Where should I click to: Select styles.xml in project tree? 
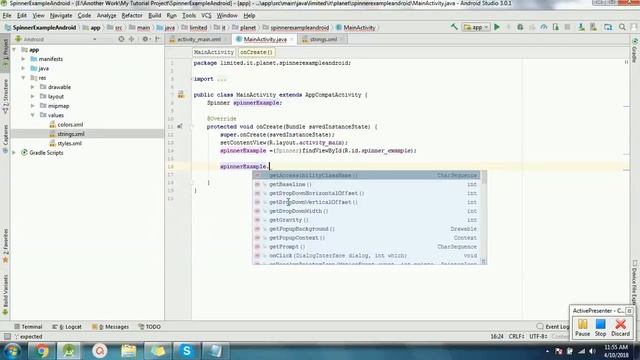pyautogui.click(x=69, y=143)
